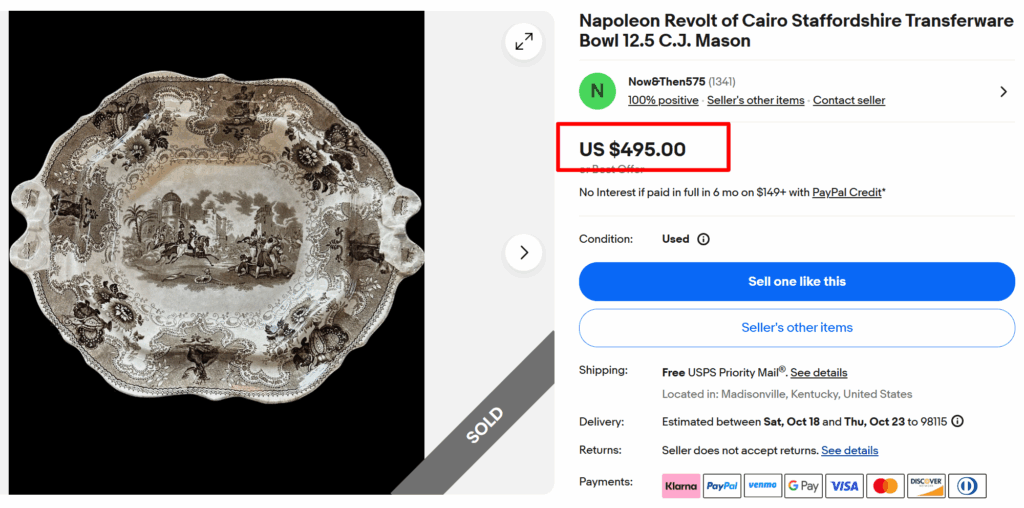View shipping See details link
This screenshot has width=1024, height=508.
pos(819,372)
